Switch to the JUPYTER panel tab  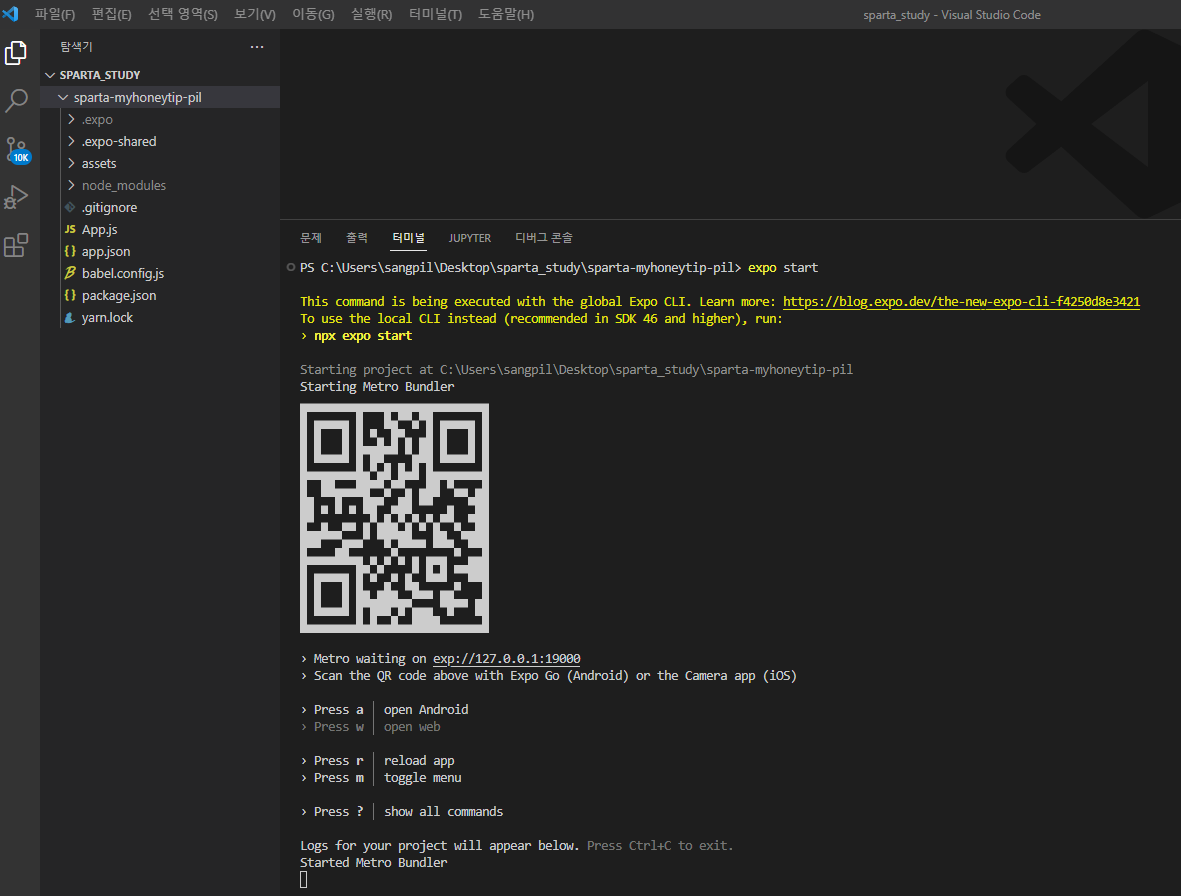point(470,238)
